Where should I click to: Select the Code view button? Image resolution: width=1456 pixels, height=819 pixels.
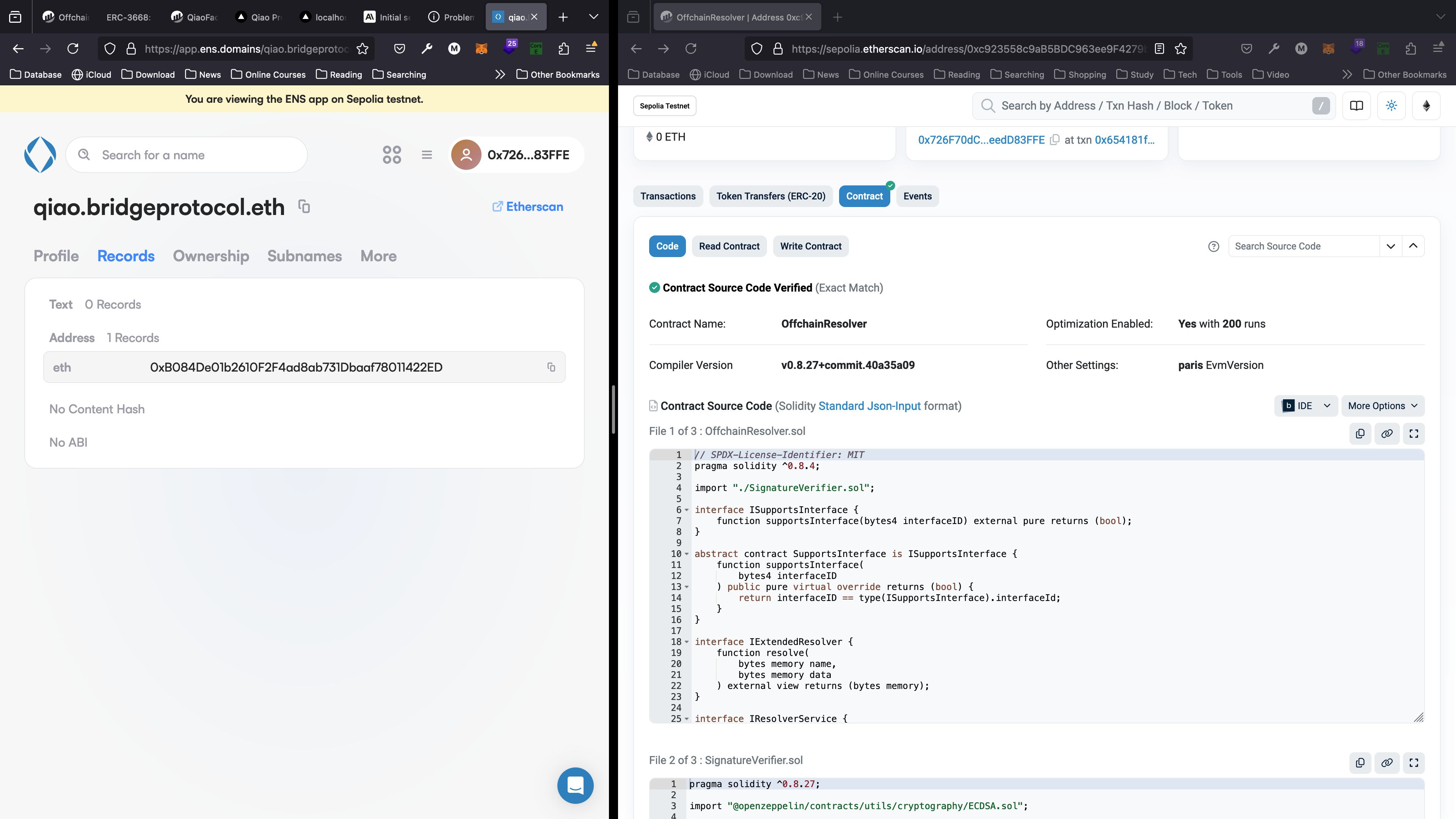pyautogui.click(x=667, y=246)
